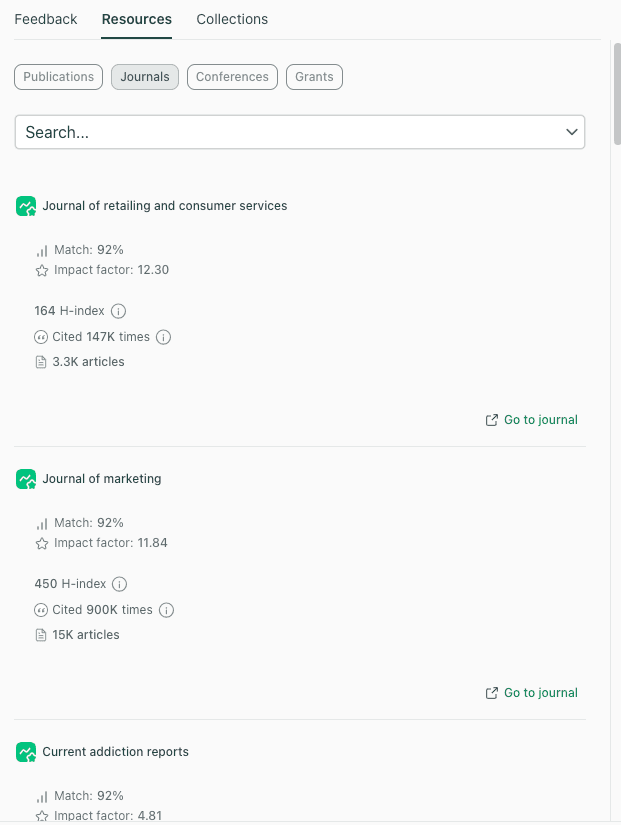Open the info tooltip next to 164 H-index
Viewport: 621px width, 825px height.
(118, 311)
